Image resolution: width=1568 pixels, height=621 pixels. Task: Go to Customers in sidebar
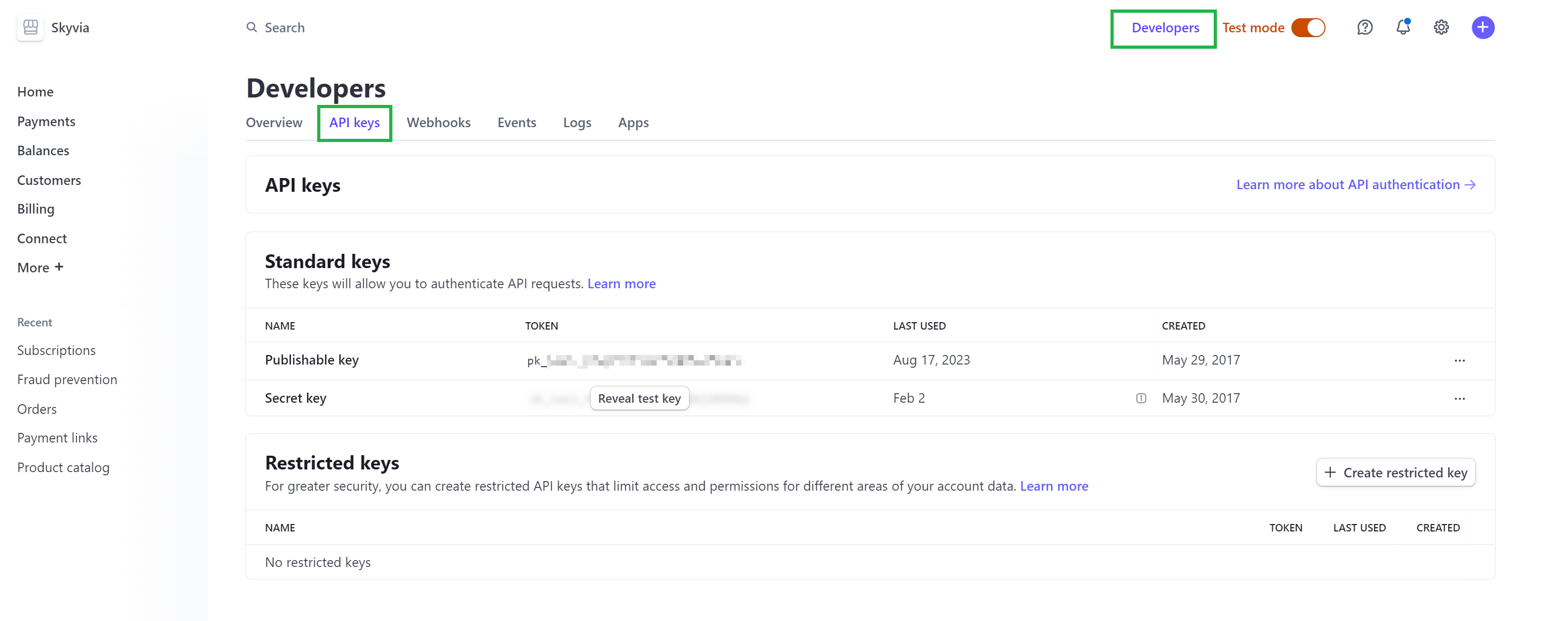click(x=49, y=180)
